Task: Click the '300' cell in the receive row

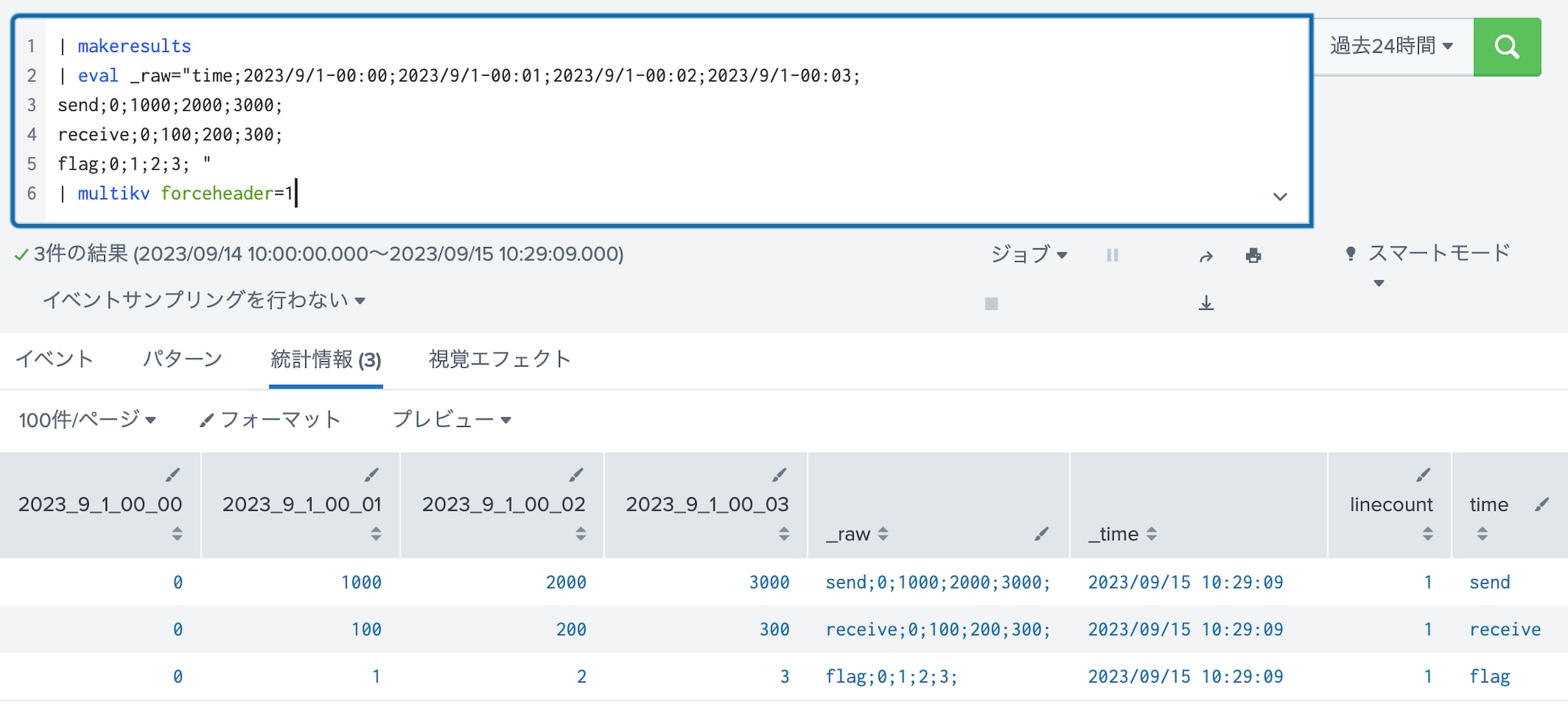Action: pyautogui.click(x=774, y=630)
